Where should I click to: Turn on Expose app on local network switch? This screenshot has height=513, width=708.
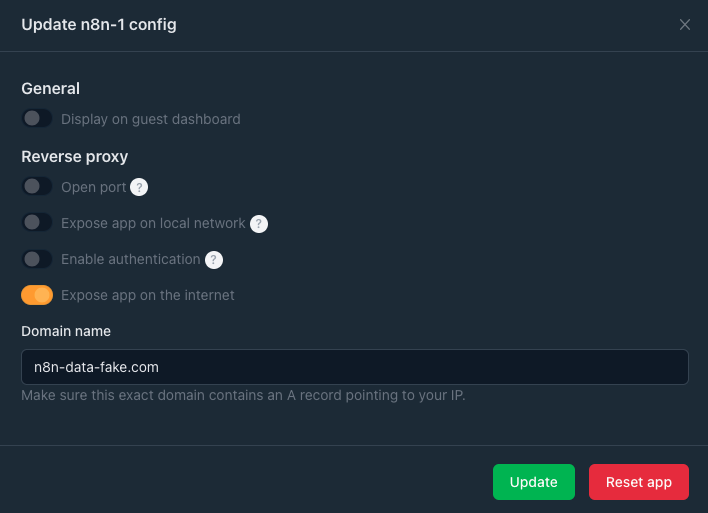click(x=37, y=223)
